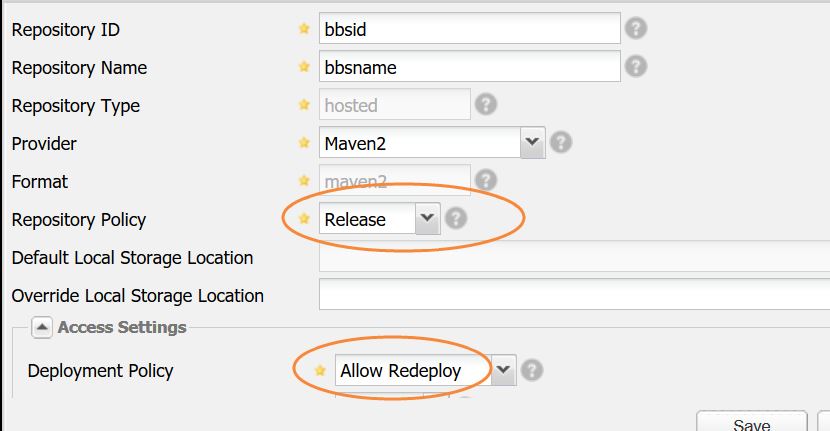Click the Override Local Storage Location field
830x431 pixels.
pos(573,295)
